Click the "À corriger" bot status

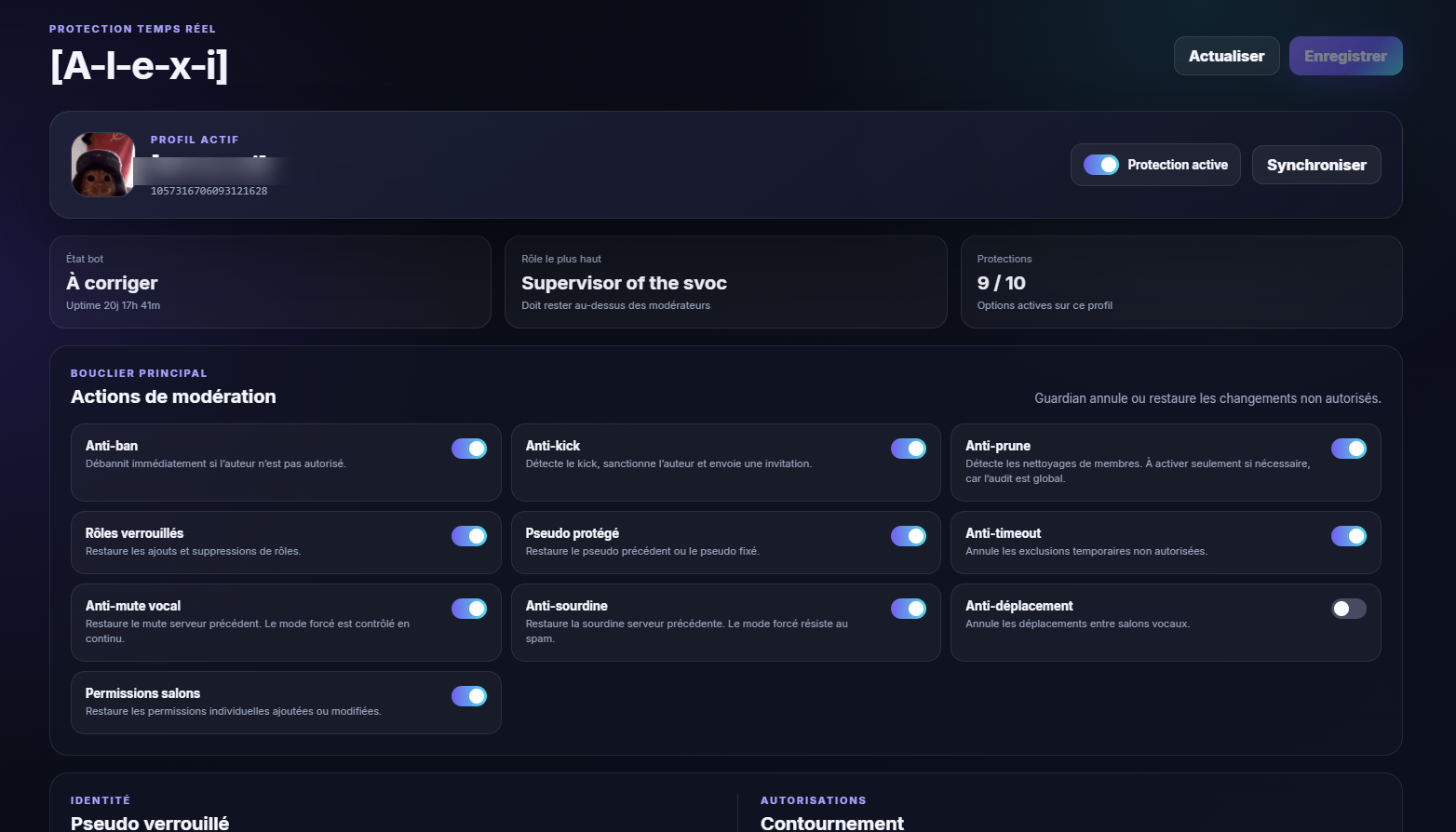(112, 283)
